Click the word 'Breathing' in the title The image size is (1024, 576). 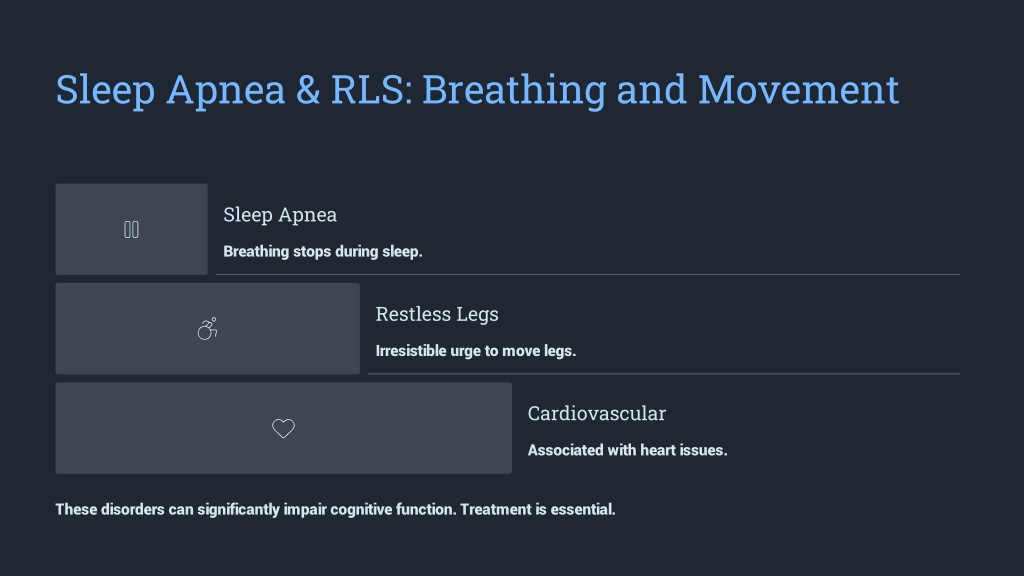point(515,91)
